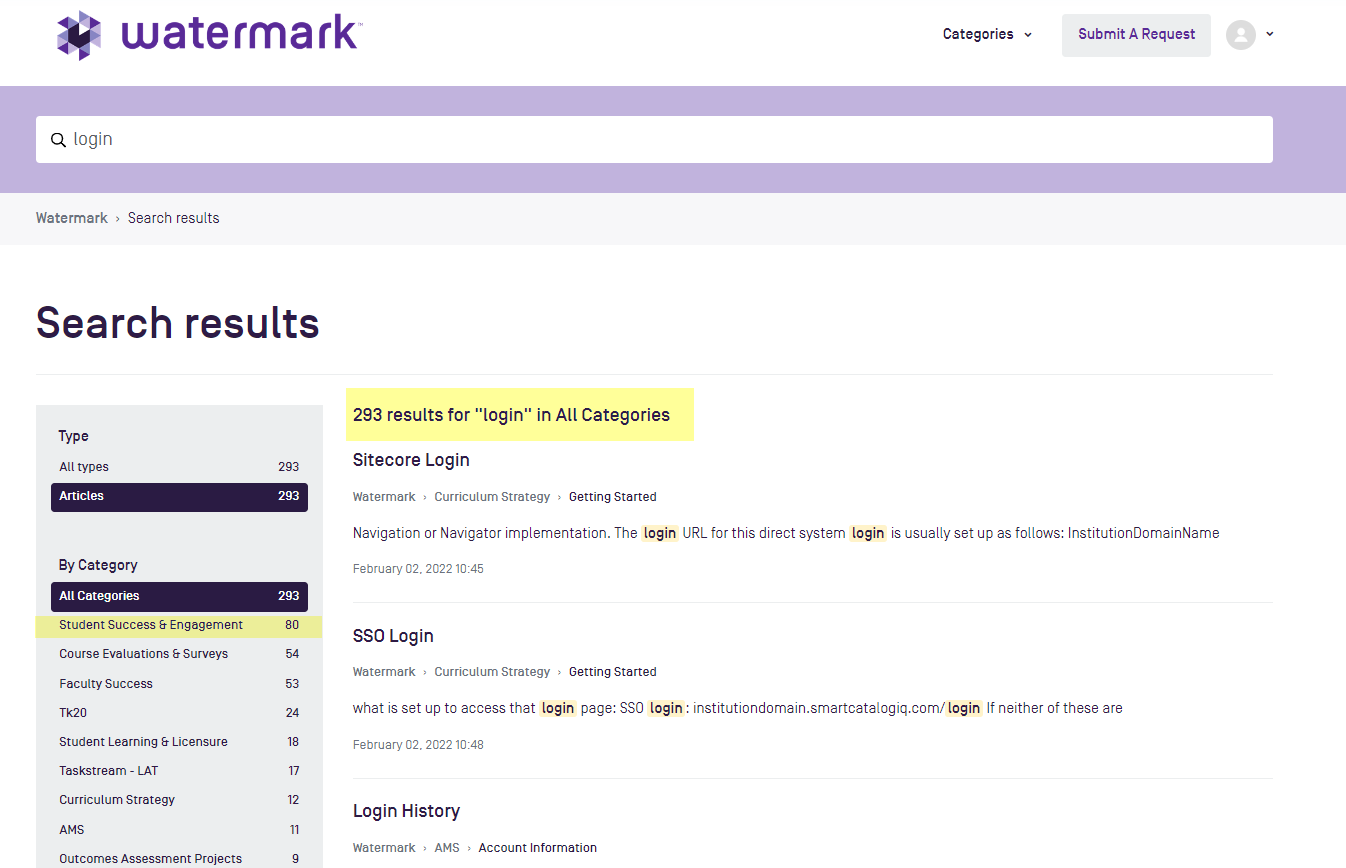Open the Login History article
Viewport: 1346px width, 868px height.
click(406, 811)
